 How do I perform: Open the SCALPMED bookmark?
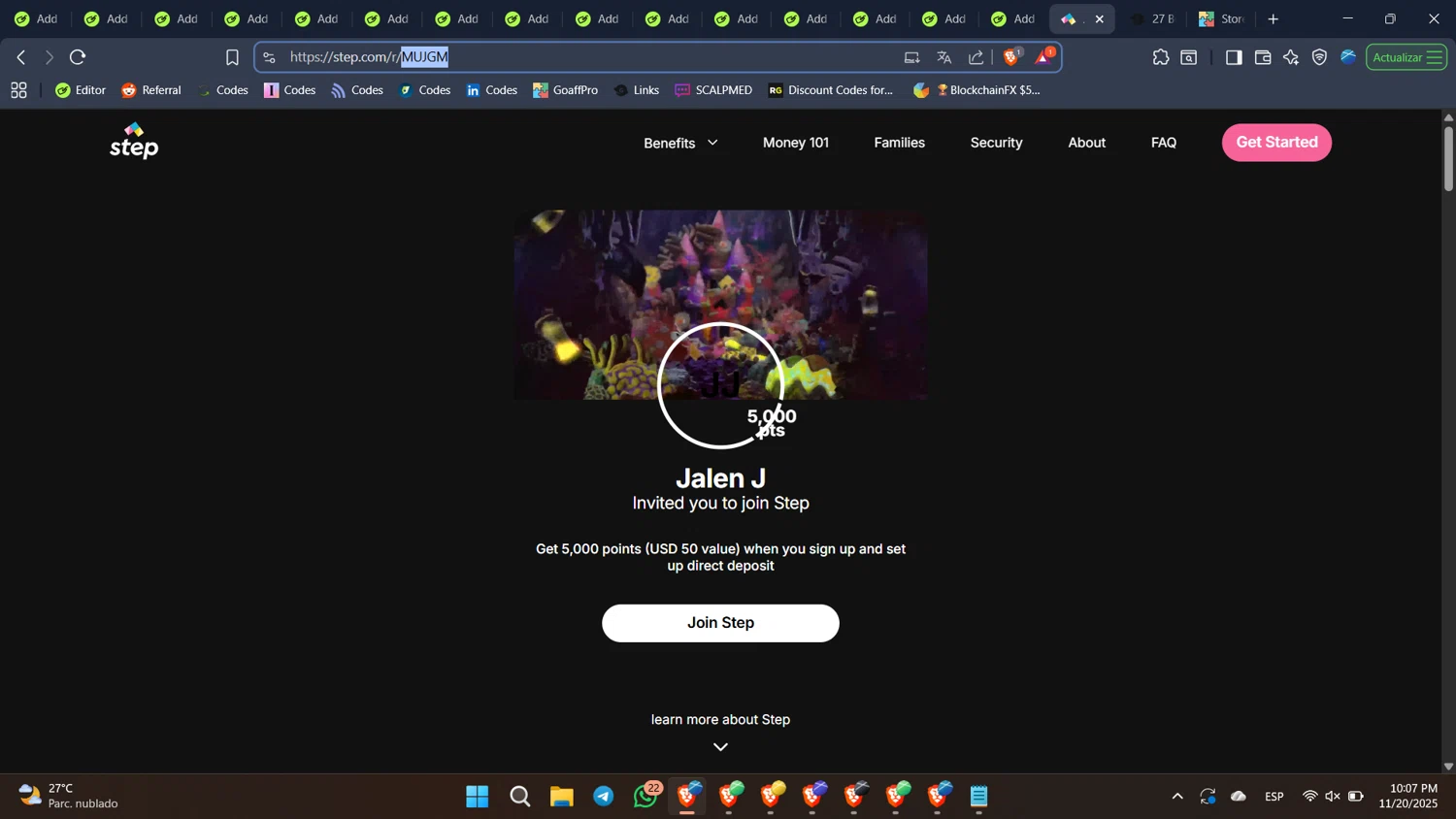coord(713,90)
